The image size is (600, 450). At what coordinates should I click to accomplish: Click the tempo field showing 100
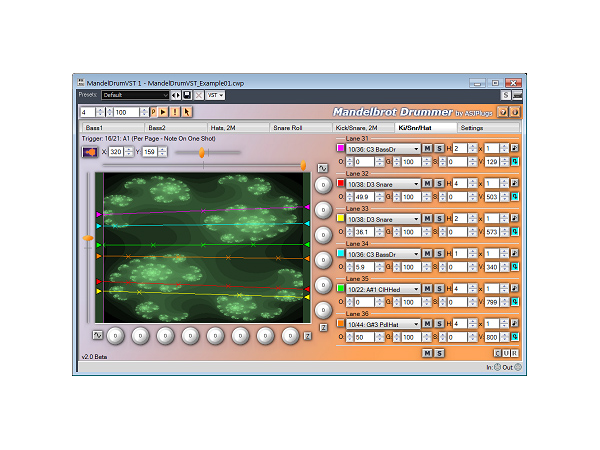coord(126,112)
